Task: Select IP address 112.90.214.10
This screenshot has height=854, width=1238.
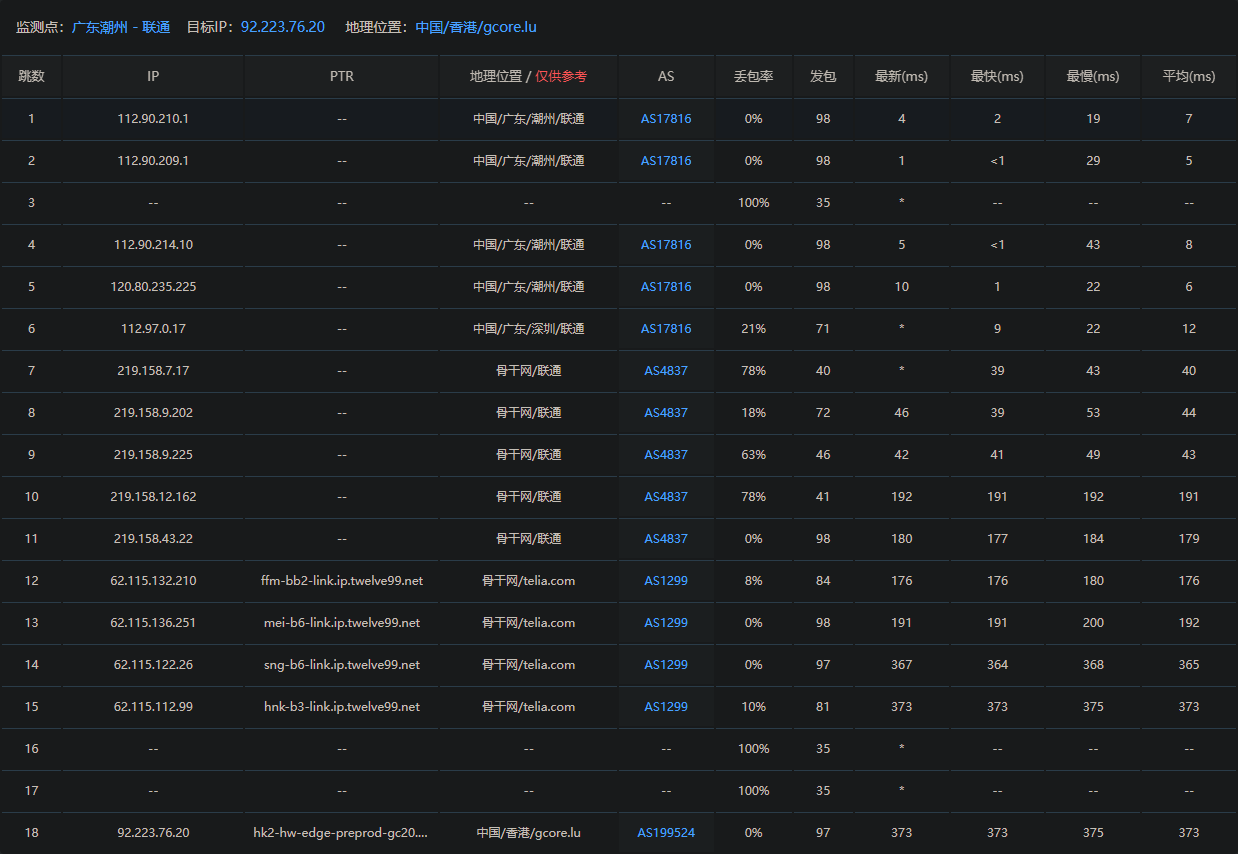Action: pos(153,245)
